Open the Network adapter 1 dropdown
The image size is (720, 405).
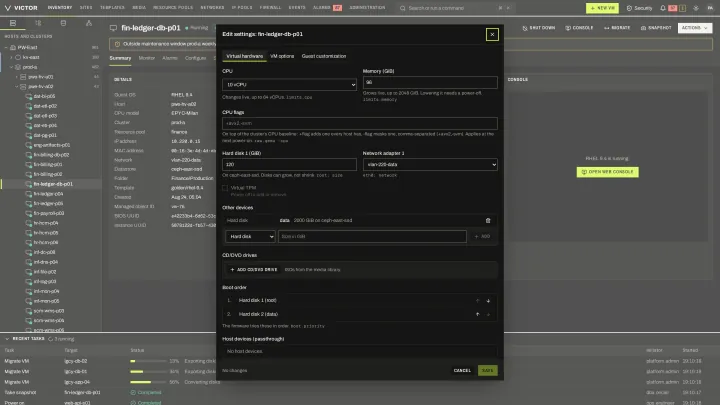[430, 164]
